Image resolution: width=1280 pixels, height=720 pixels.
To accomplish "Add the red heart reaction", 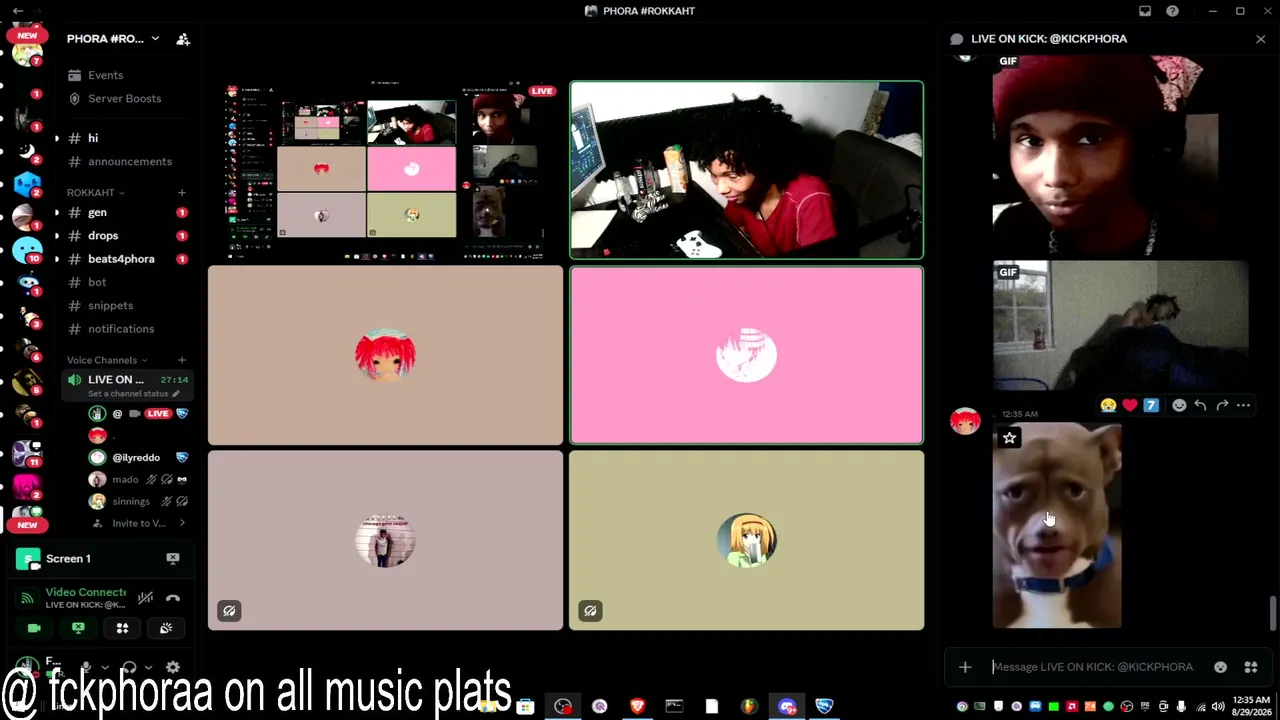I will (x=1130, y=405).
